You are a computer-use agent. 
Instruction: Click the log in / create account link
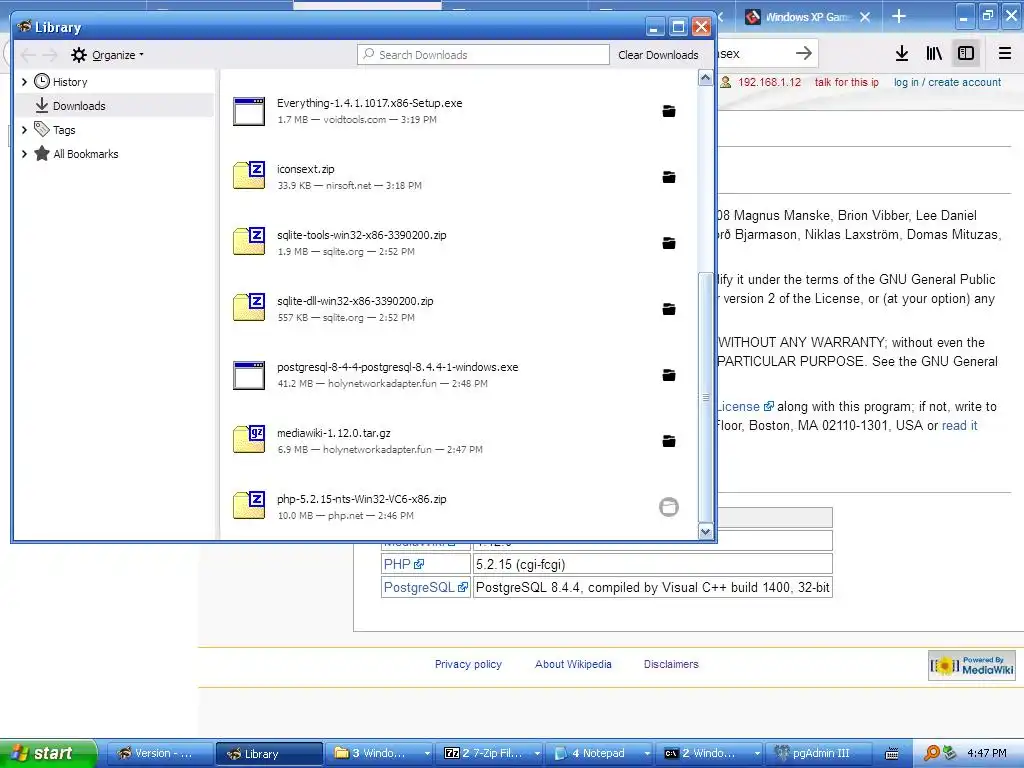coord(947,82)
